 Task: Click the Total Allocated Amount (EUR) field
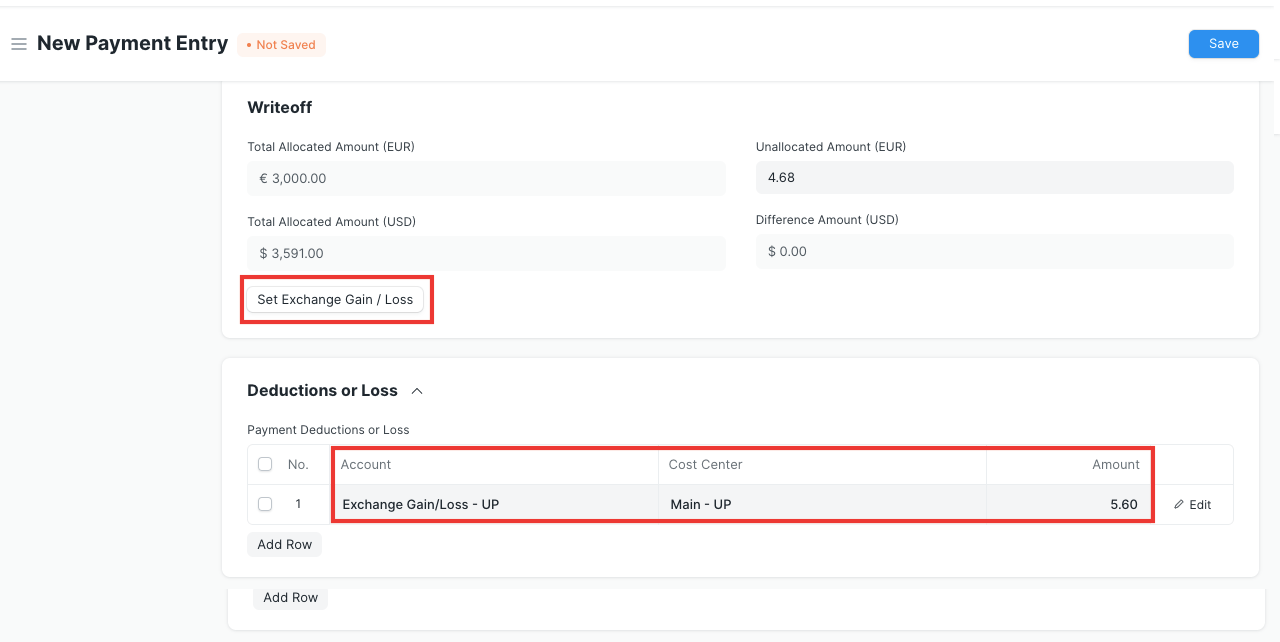click(x=486, y=178)
